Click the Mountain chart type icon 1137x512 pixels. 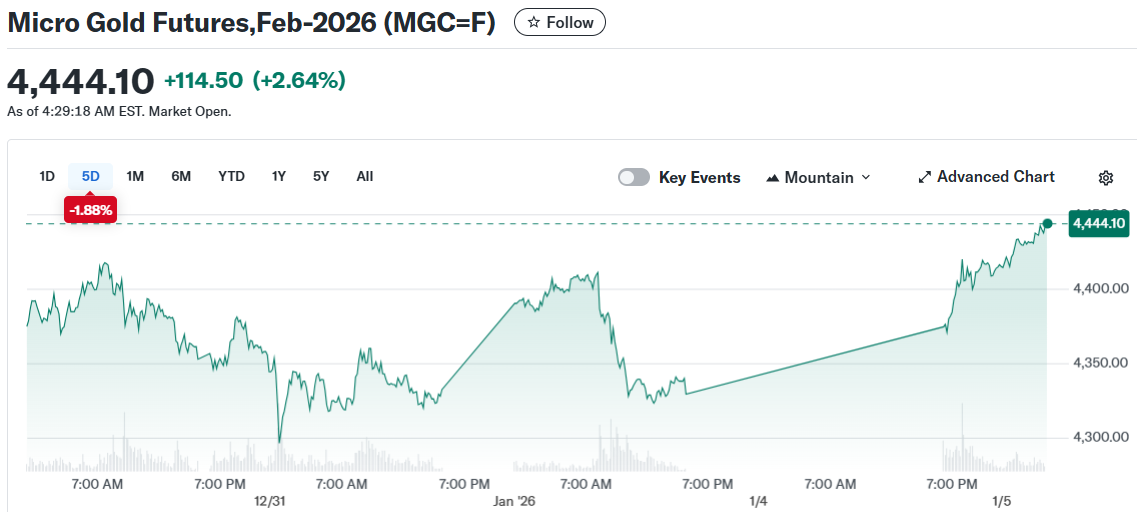click(772, 178)
